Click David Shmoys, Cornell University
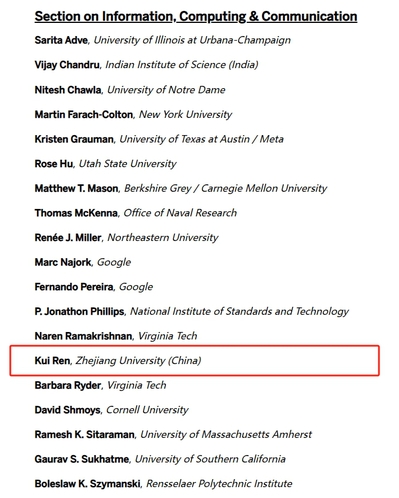Viewport: 399px width, 498px height. coord(111,410)
